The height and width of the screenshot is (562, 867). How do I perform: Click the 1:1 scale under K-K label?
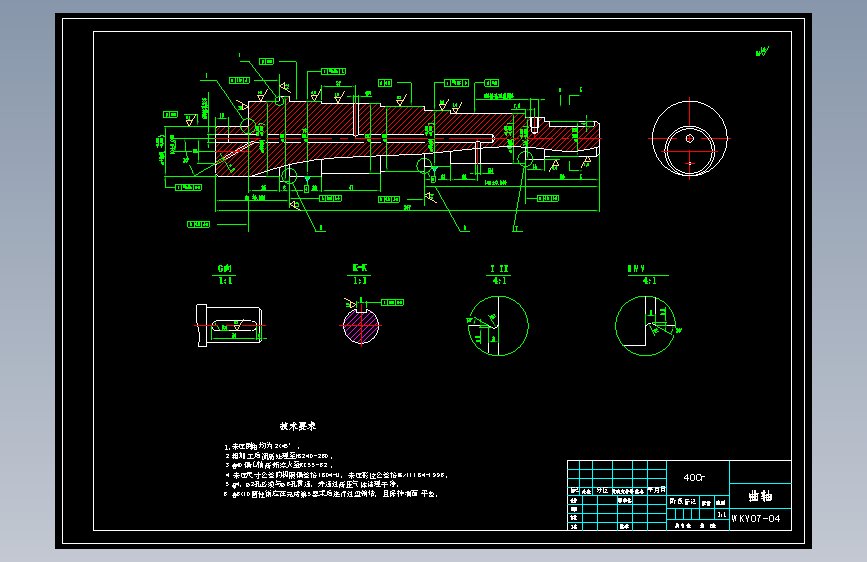[x=359, y=281]
